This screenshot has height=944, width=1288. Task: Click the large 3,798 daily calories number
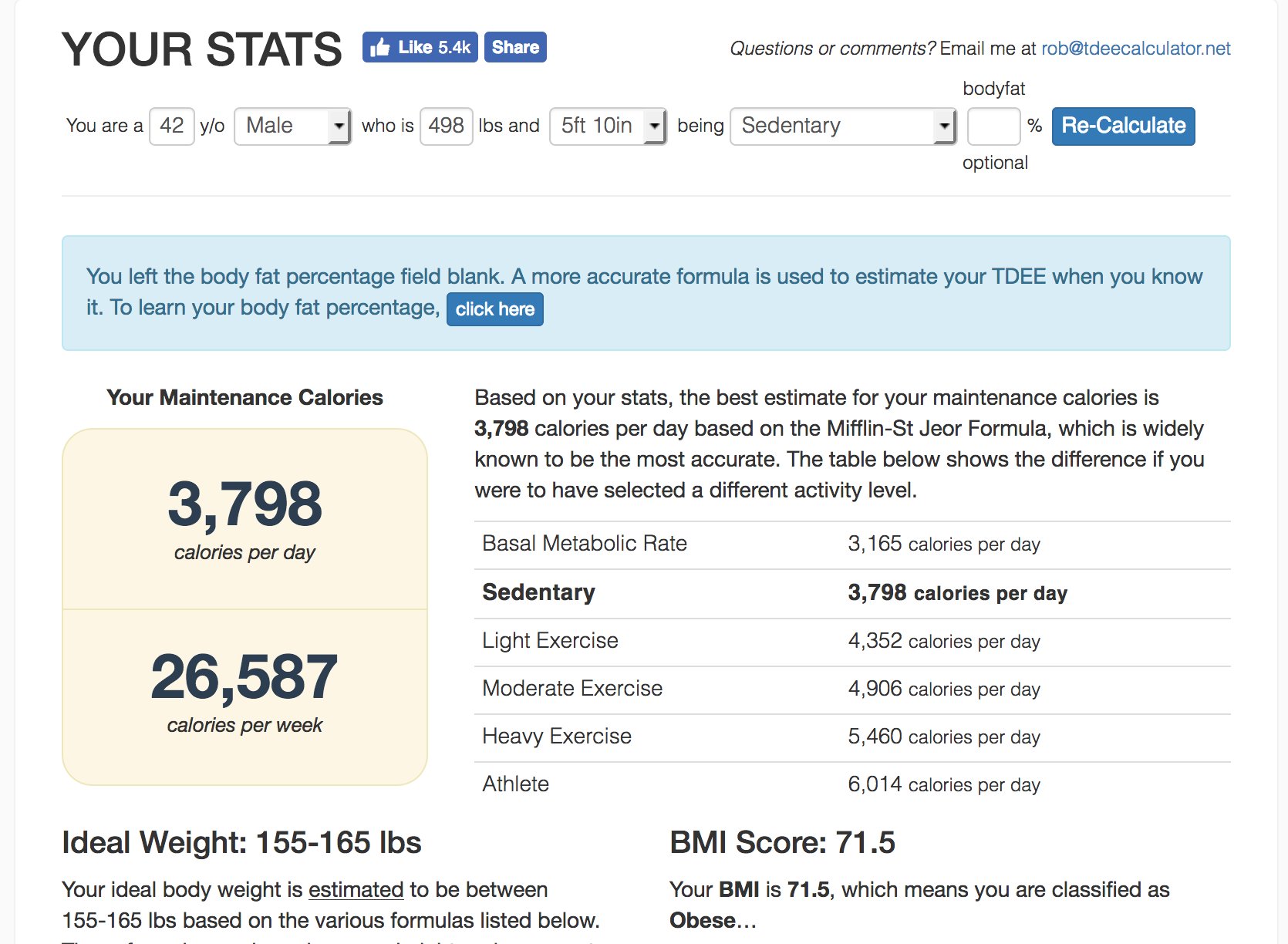point(244,504)
